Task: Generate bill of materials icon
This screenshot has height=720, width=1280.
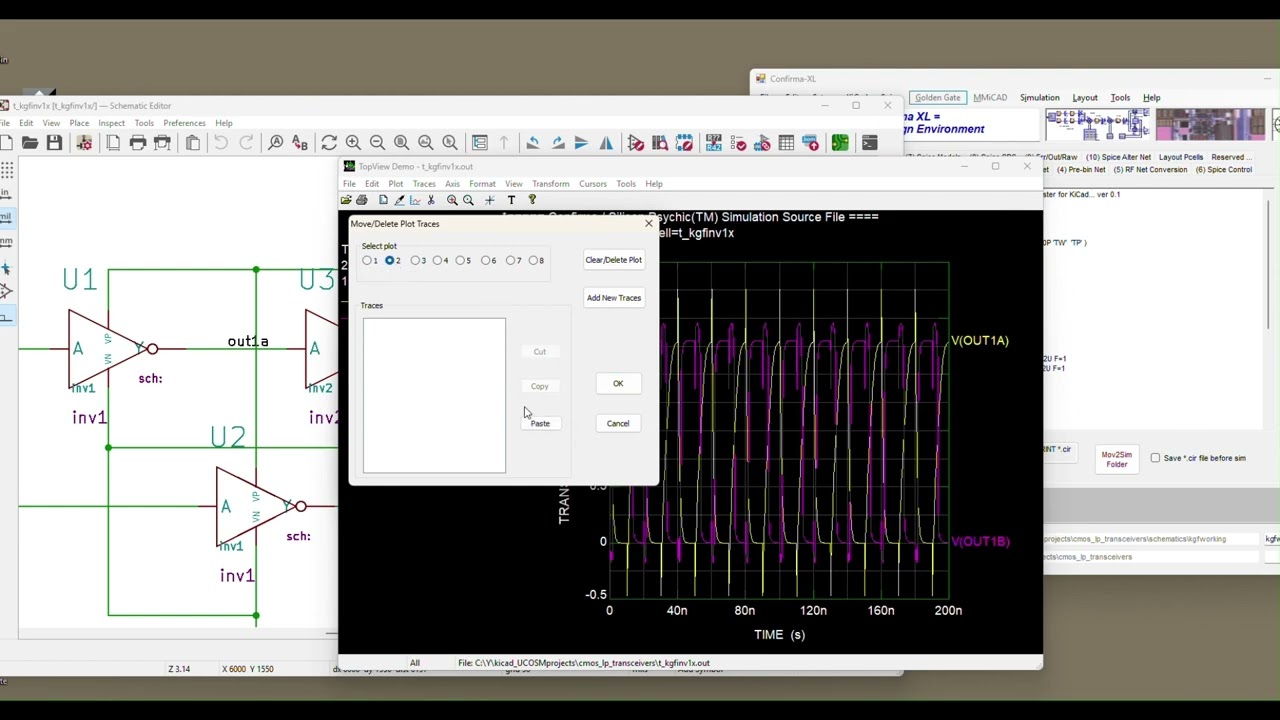Action: click(x=810, y=143)
